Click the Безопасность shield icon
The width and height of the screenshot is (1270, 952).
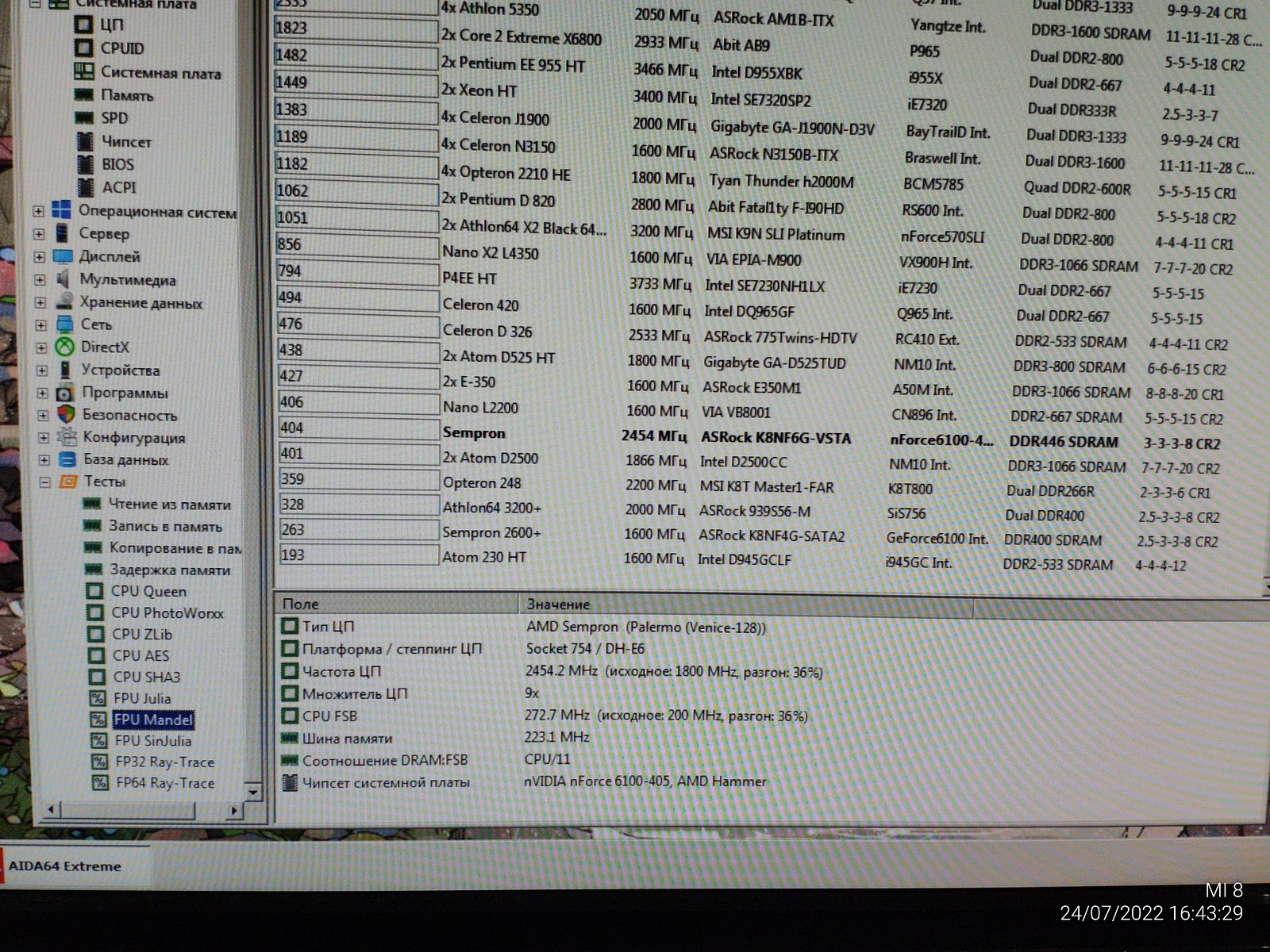coord(67,415)
